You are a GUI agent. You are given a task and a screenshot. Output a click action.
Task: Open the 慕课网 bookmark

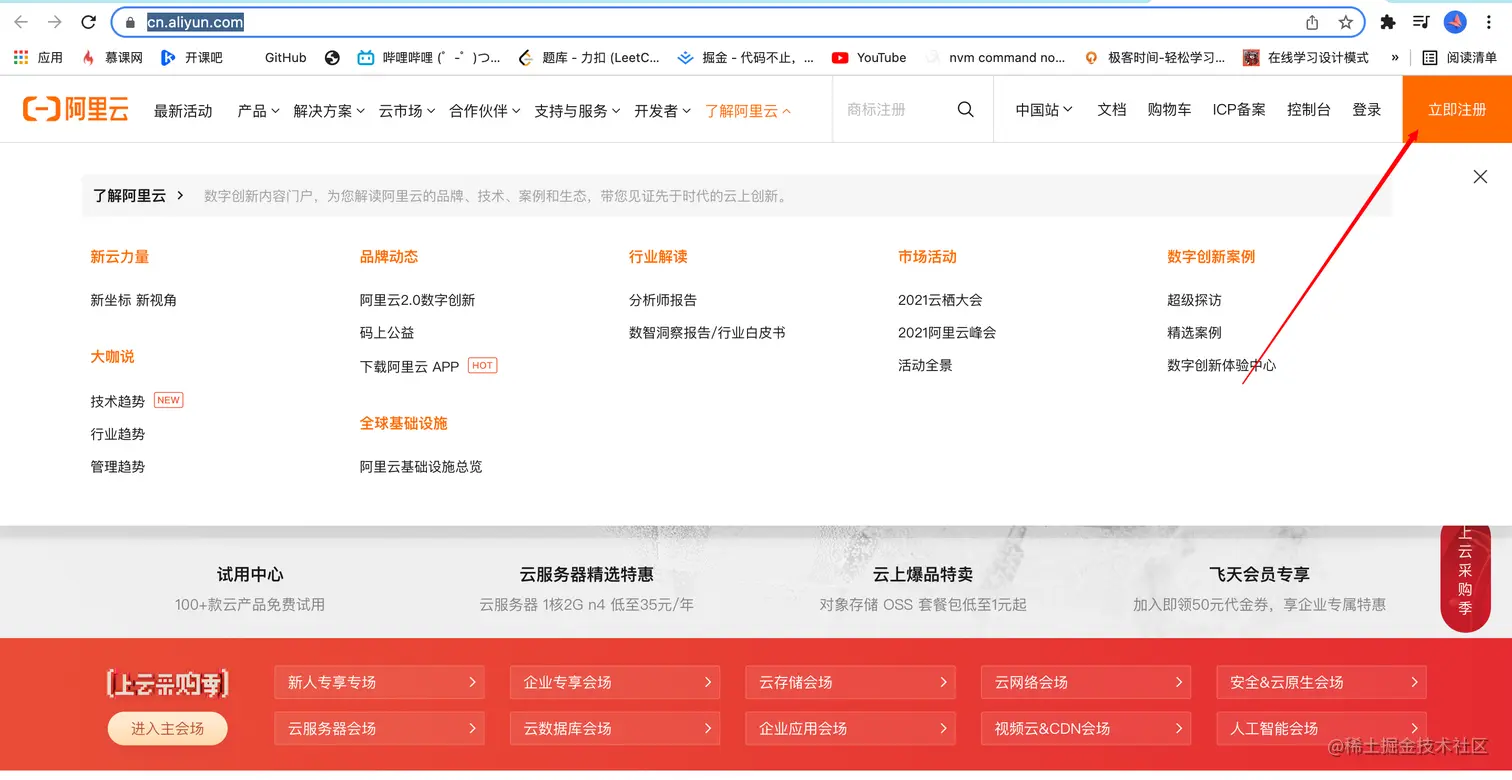click(112, 58)
